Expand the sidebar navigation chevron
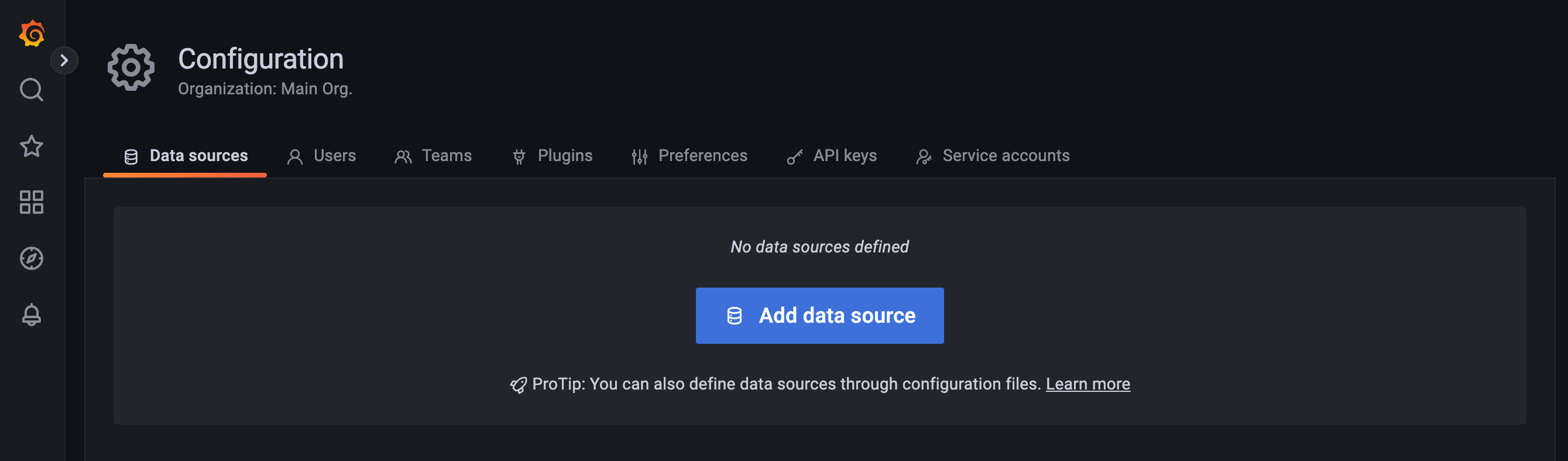This screenshot has width=1568, height=461. [x=64, y=60]
